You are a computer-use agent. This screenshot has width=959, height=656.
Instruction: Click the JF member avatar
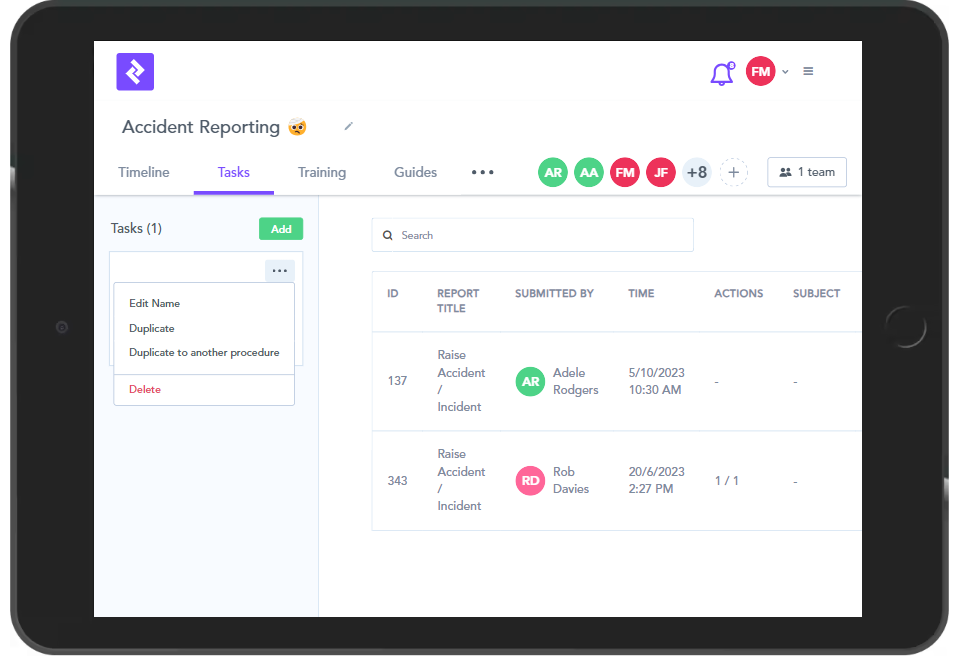[x=661, y=172]
